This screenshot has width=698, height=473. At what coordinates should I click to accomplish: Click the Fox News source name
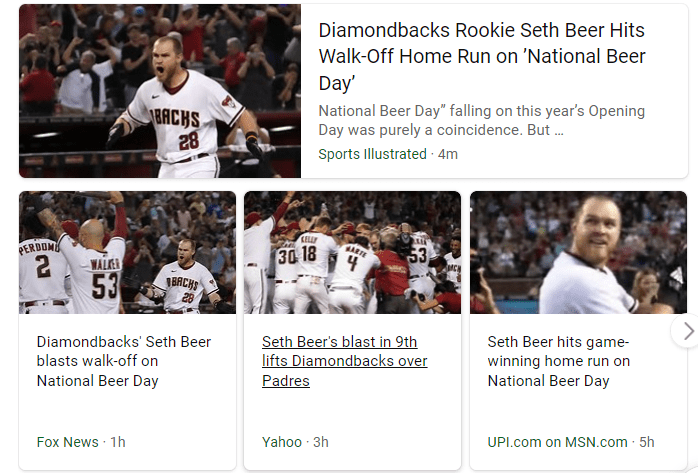click(68, 441)
